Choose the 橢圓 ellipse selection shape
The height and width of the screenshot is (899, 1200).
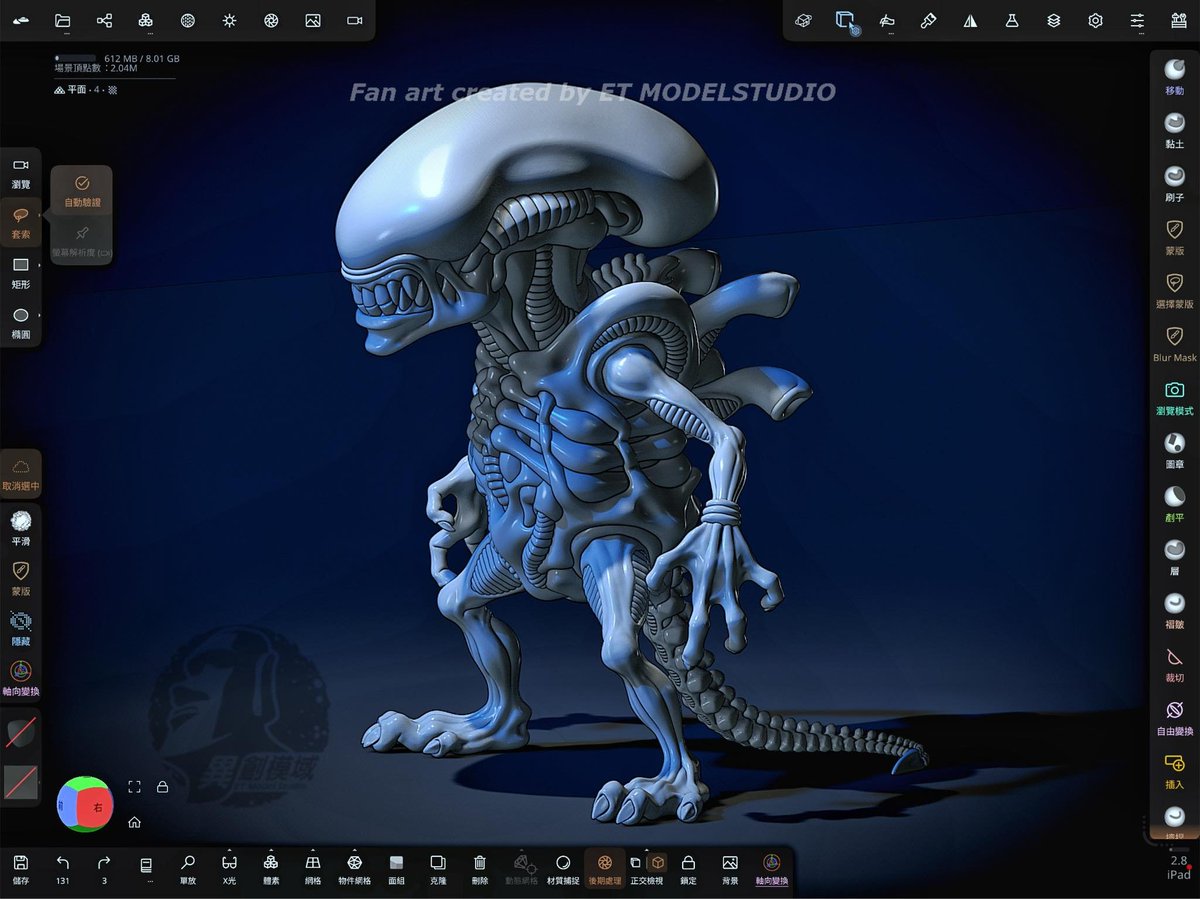coord(21,322)
